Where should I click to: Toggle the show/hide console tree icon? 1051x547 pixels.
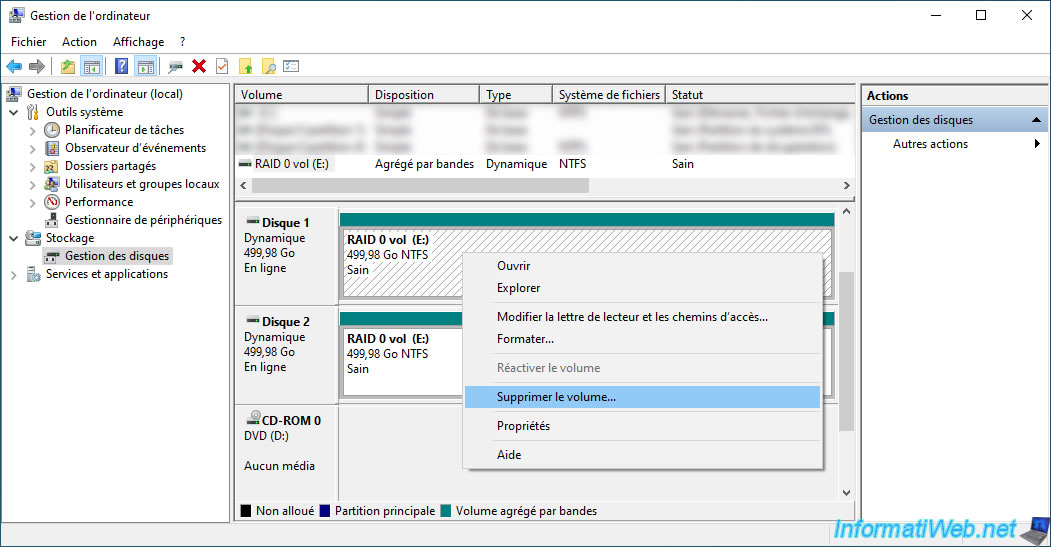92,66
